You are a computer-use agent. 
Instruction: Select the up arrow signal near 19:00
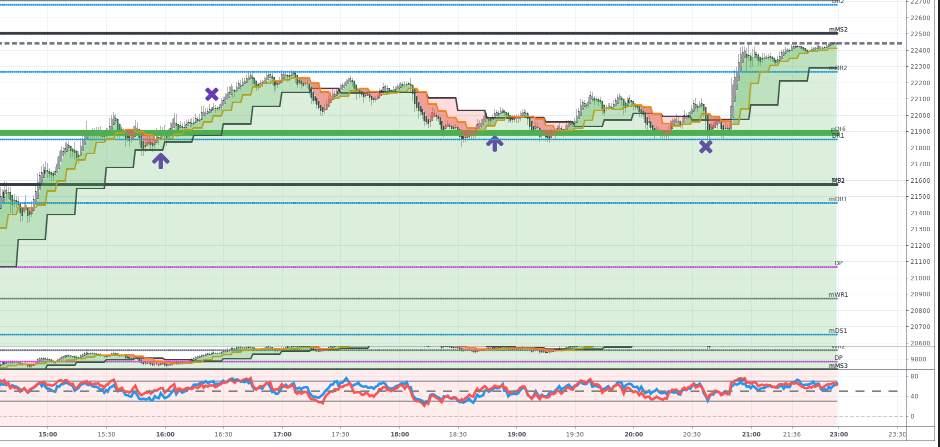coord(494,144)
